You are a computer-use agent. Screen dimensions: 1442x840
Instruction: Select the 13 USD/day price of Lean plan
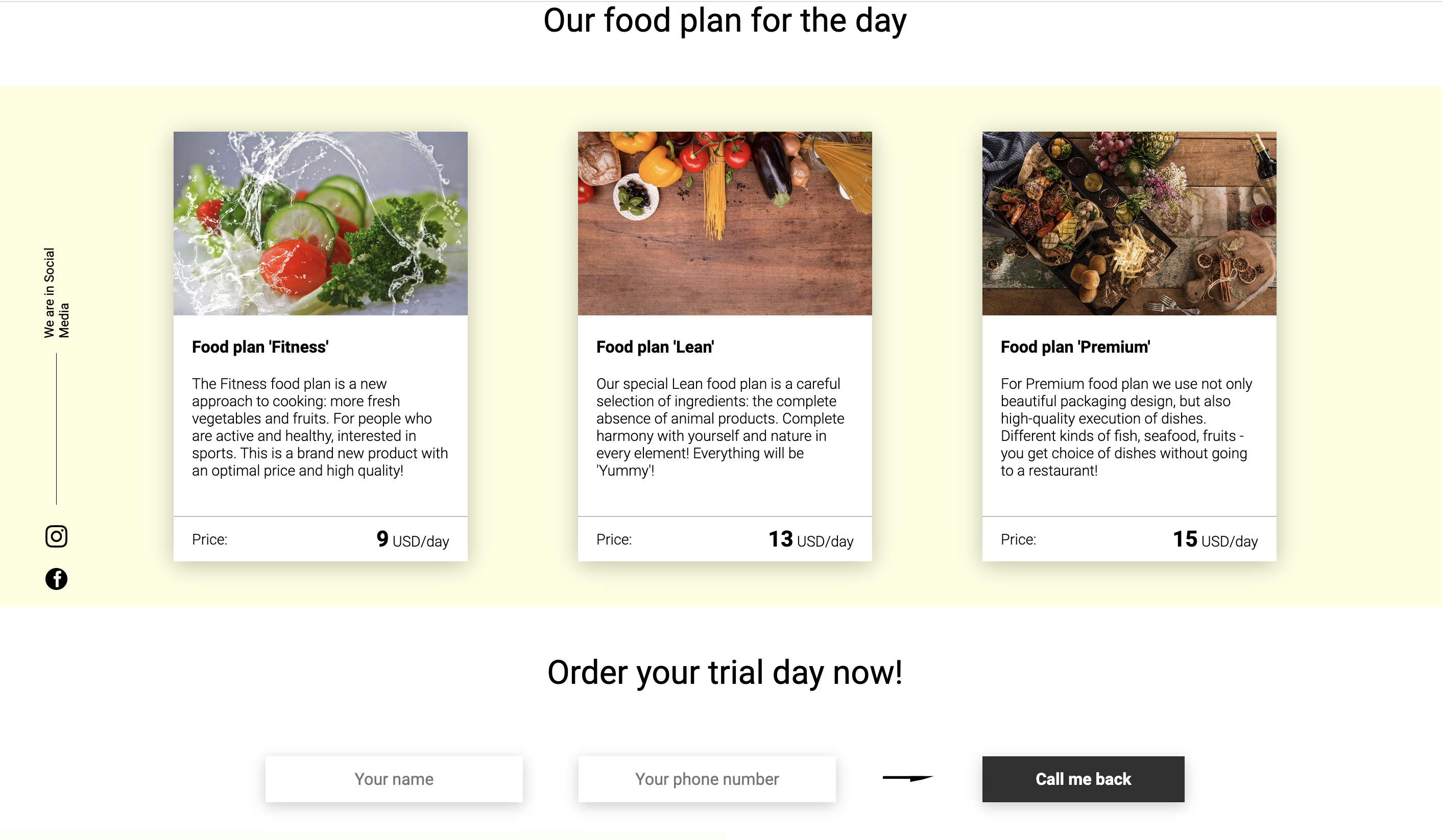click(x=811, y=539)
